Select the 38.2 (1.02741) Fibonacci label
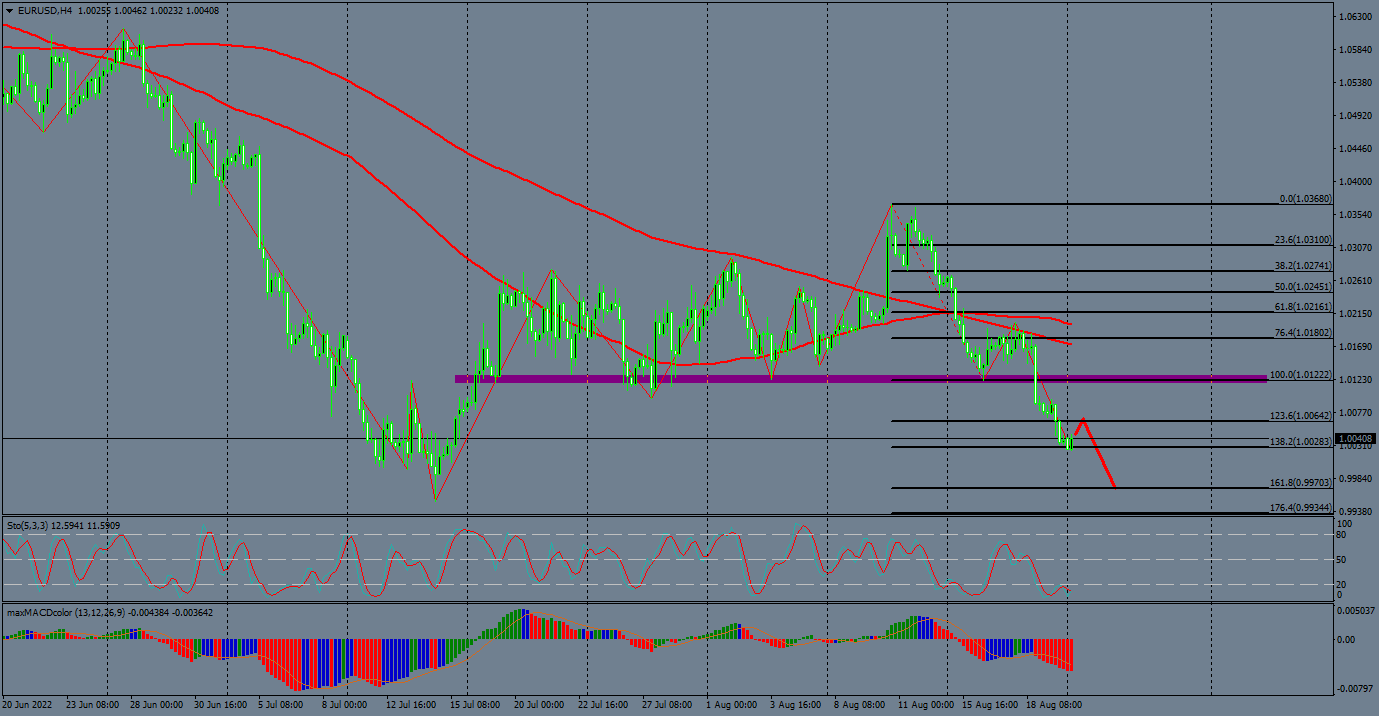This screenshot has width=1379, height=716. tap(1303, 266)
